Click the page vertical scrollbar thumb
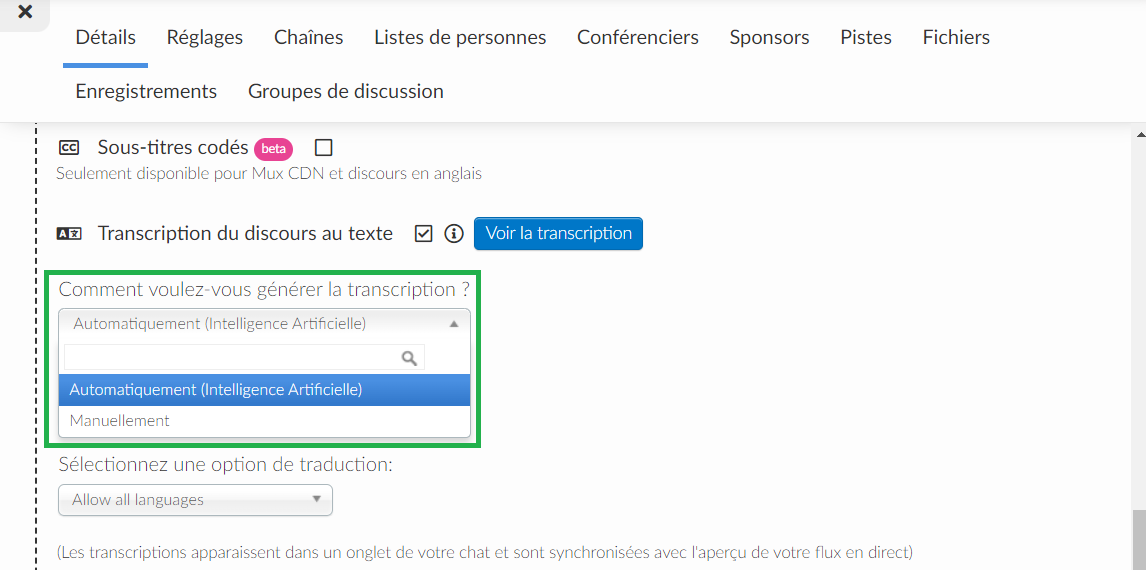The width and height of the screenshot is (1146, 570). coord(1139,539)
